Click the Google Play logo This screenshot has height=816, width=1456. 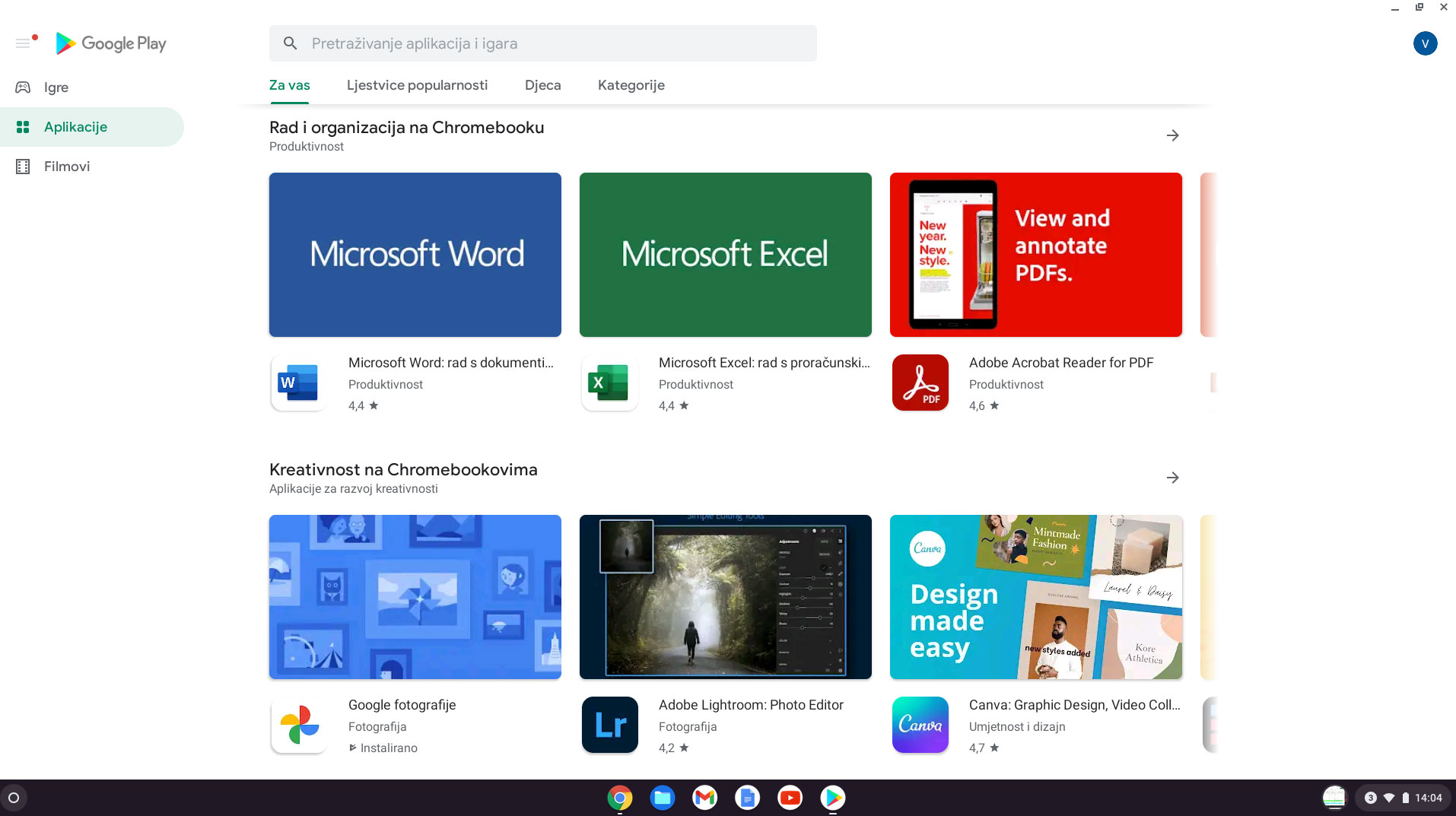click(x=111, y=43)
